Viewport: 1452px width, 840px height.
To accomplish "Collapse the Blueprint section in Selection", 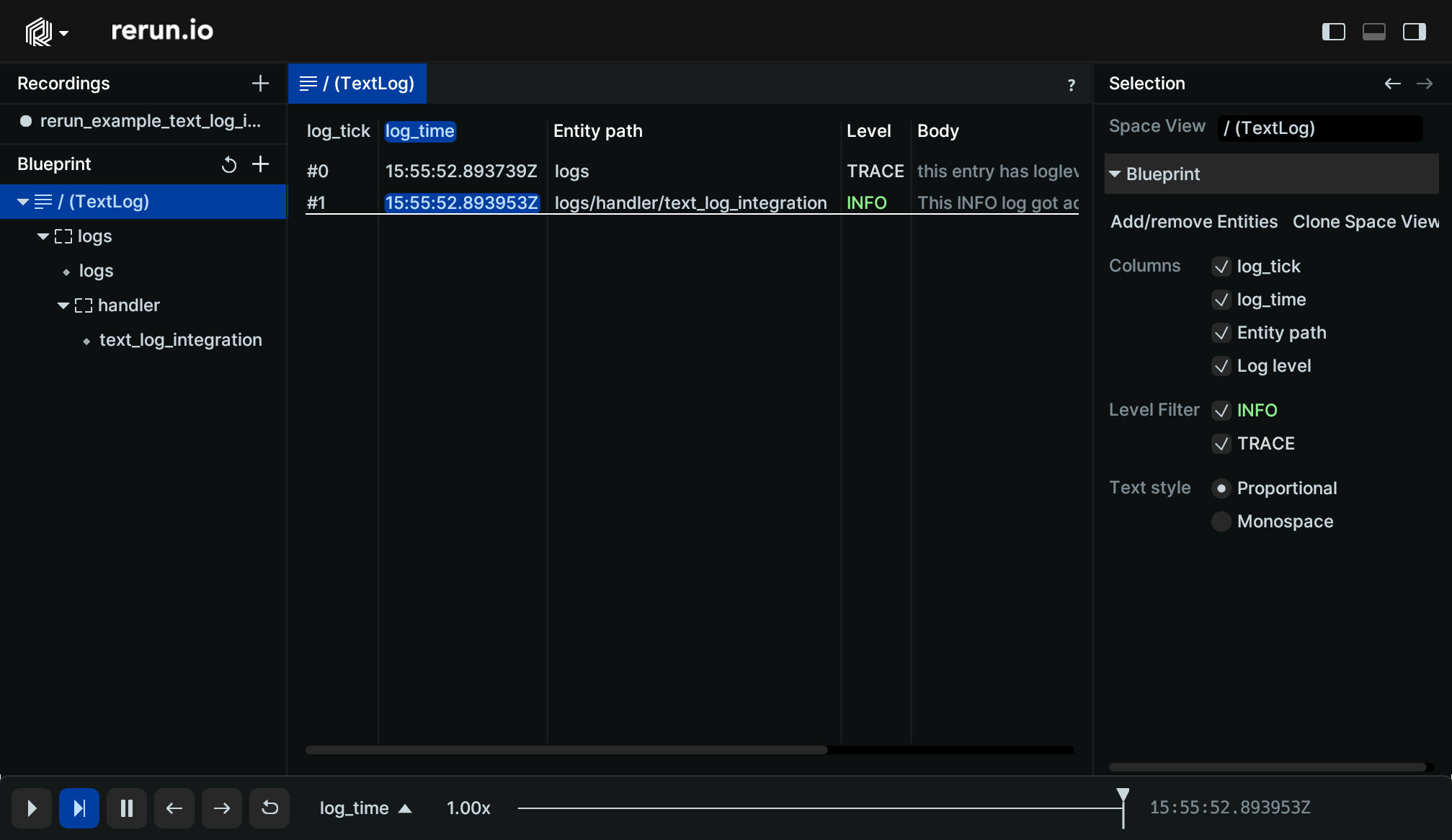I will tap(1115, 174).
